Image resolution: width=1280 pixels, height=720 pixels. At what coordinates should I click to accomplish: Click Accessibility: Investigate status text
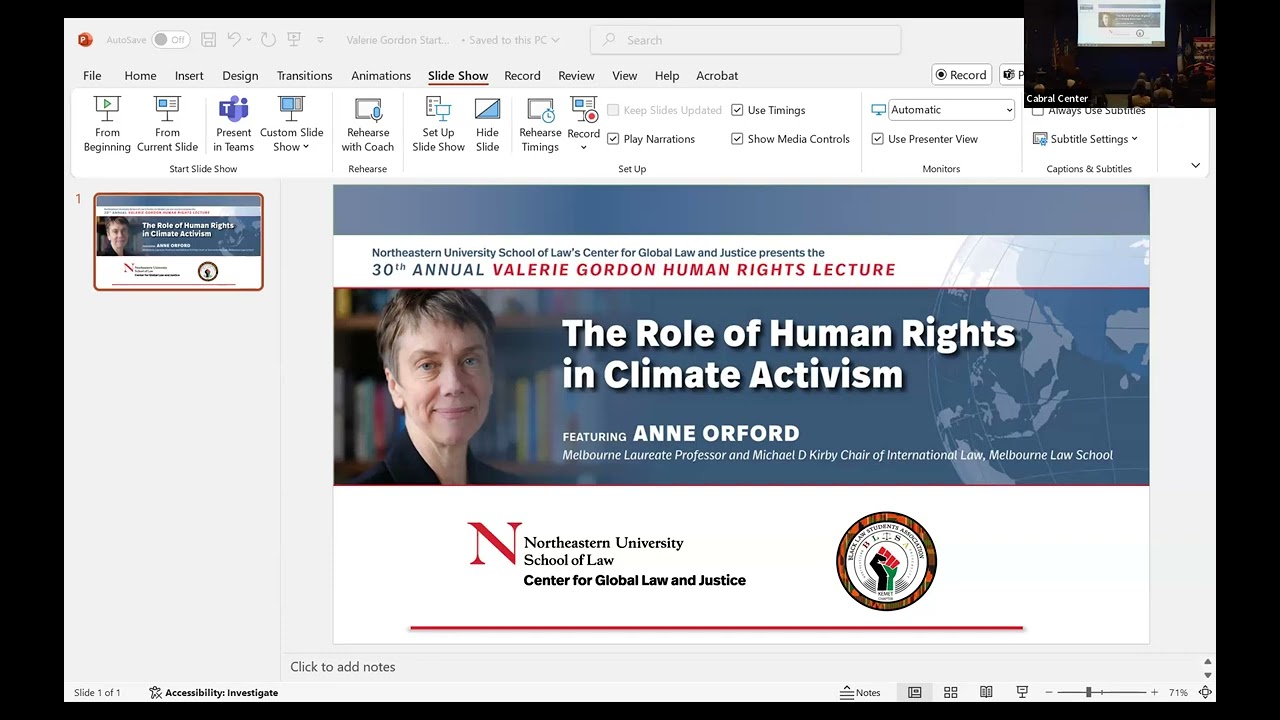coord(222,692)
